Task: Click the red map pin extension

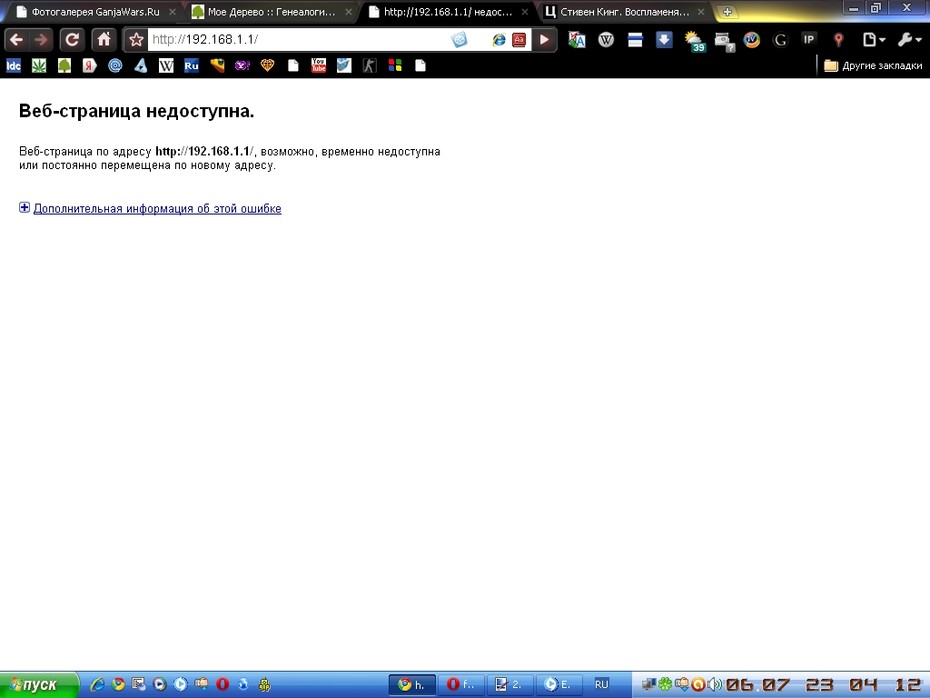Action: coord(838,40)
